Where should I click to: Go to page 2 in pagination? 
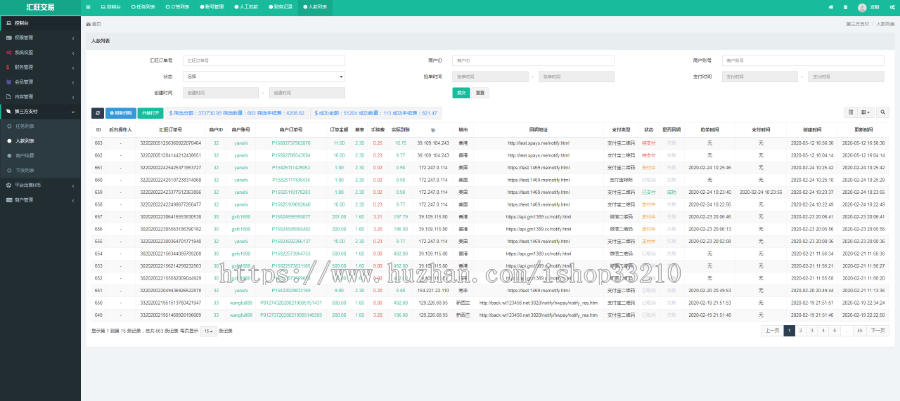pyautogui.click(x=802, y=329)
